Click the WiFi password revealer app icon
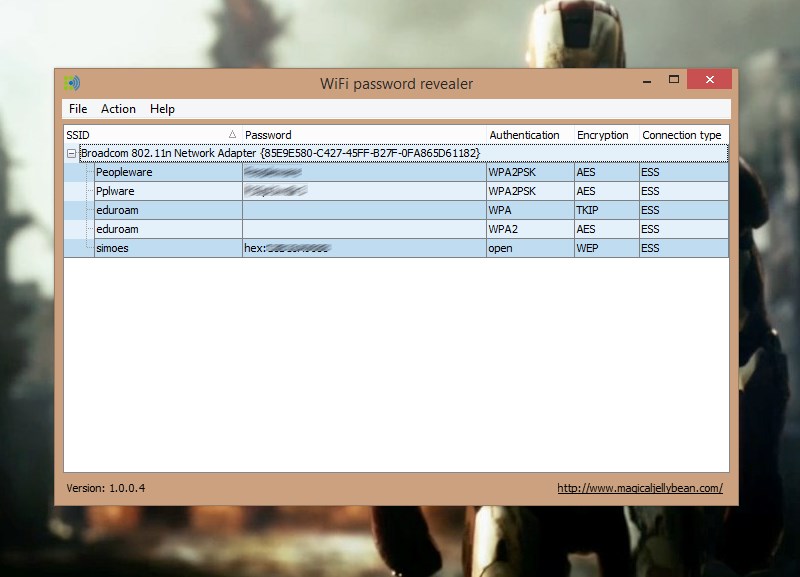This screenshot has width=800, height=577. [72, 83]
